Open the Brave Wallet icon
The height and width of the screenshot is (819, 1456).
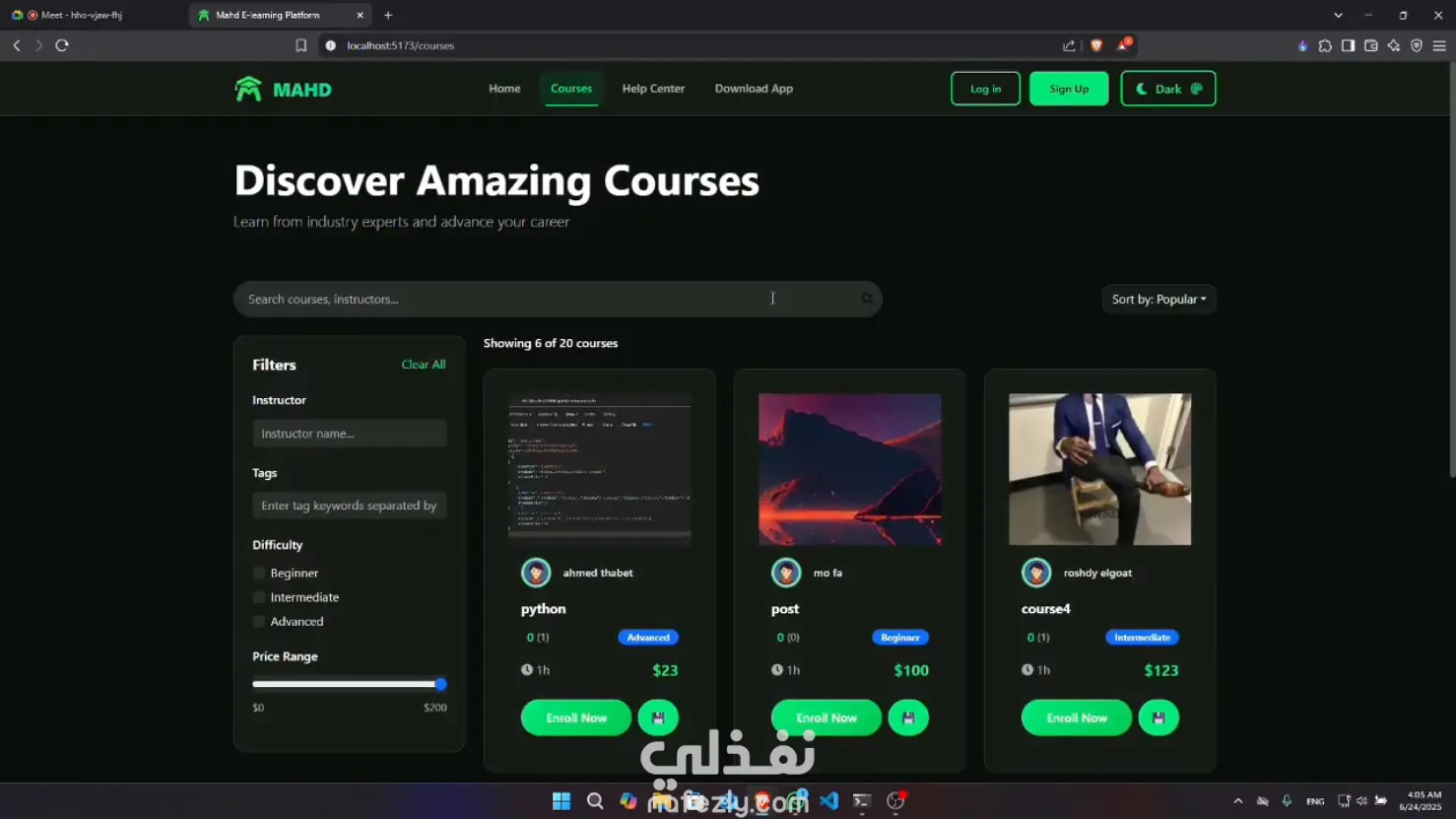pyautogui.click(x=1370, y=45)
